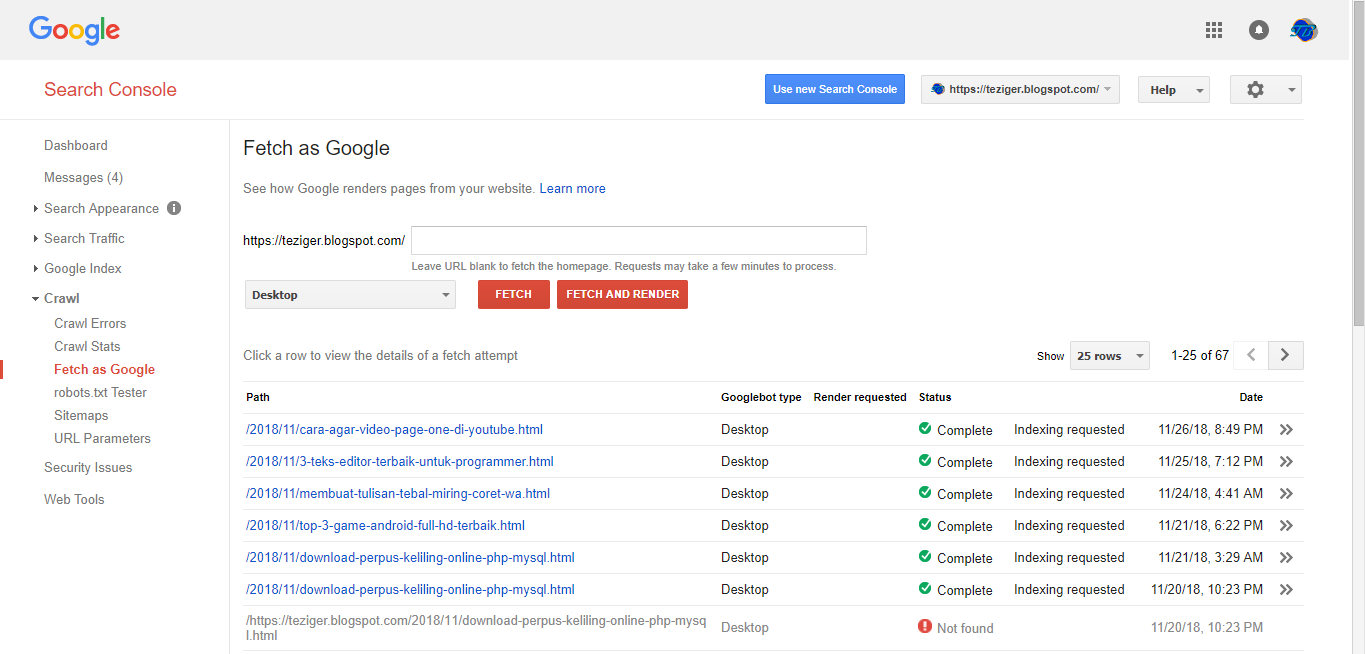Viewport: 1365px width, 654px height.
Task: Open Crawl Errors
Action: click(90, 324)
